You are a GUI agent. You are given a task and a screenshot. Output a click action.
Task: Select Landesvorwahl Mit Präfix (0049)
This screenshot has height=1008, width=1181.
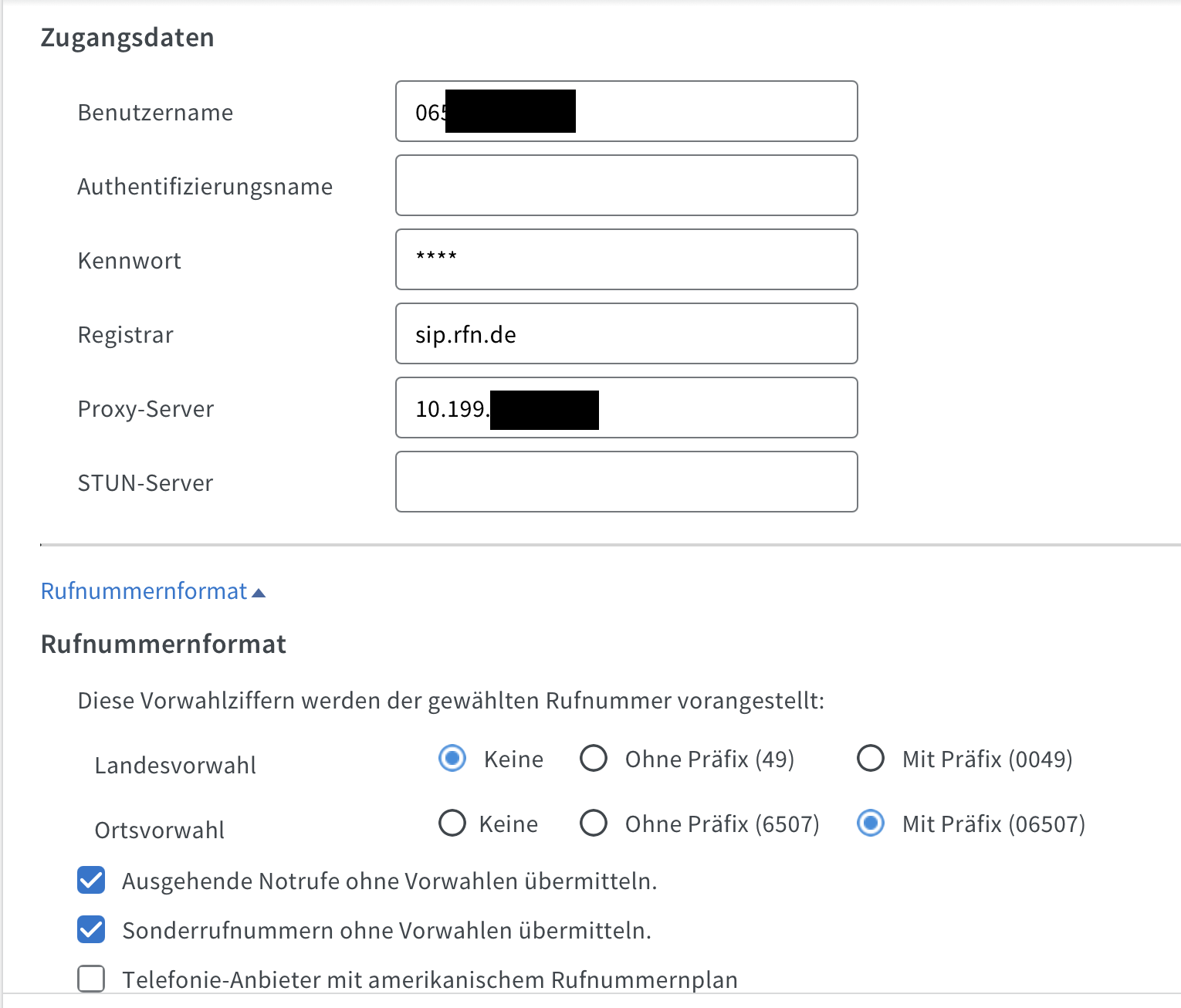[871, 759]
